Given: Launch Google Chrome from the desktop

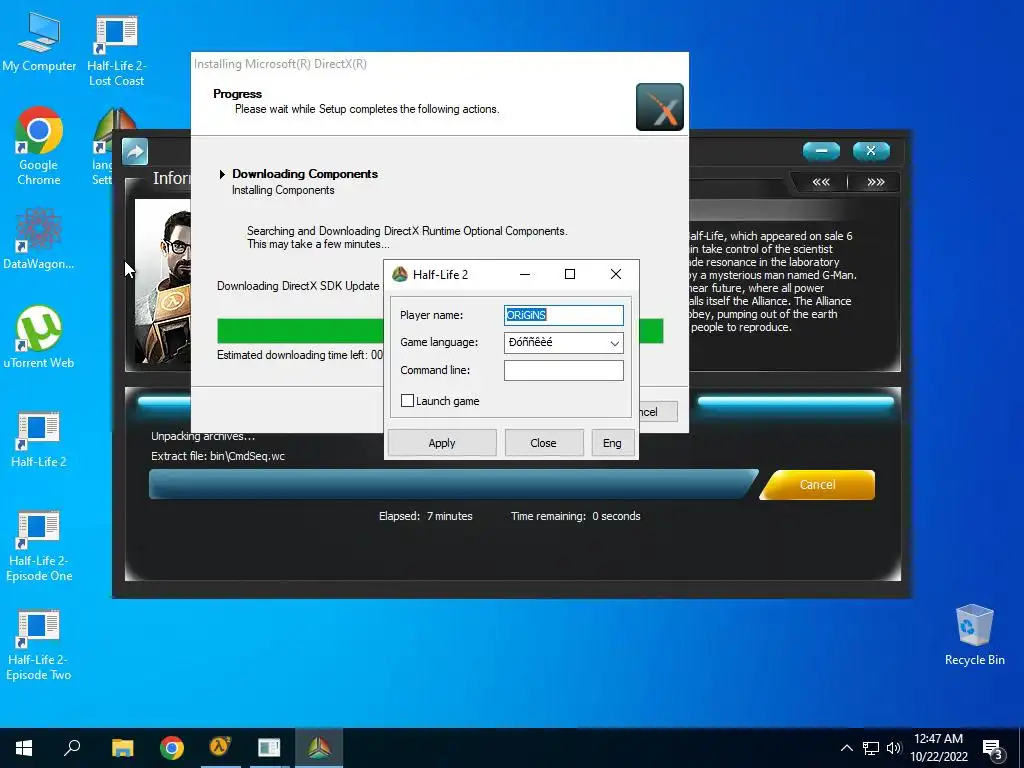Looking at the screenshot, I should click(x=39, y=146).
